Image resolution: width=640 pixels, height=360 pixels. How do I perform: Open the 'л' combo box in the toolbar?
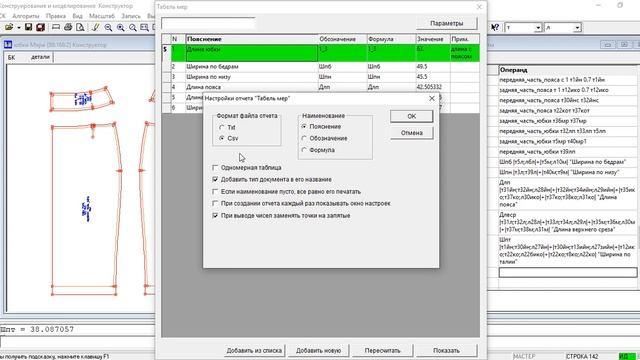point(562,28)
